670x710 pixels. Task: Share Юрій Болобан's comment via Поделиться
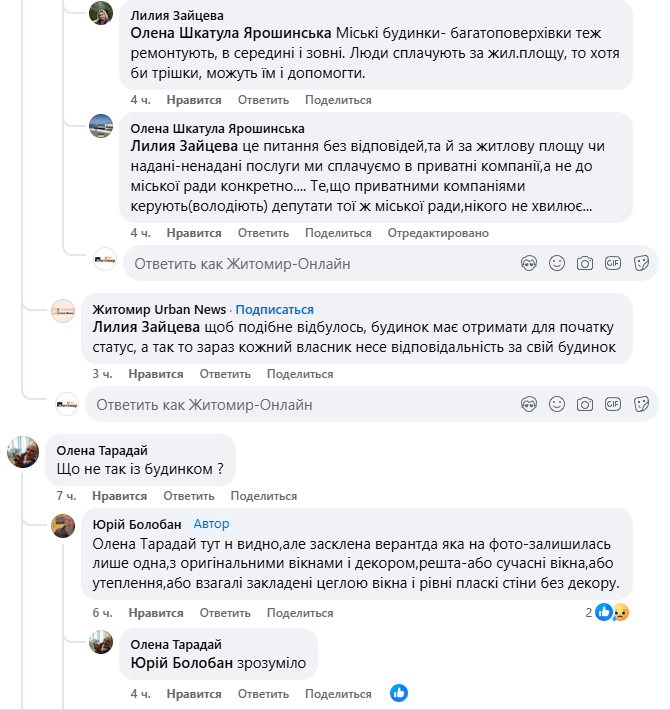tap(300, 613)
